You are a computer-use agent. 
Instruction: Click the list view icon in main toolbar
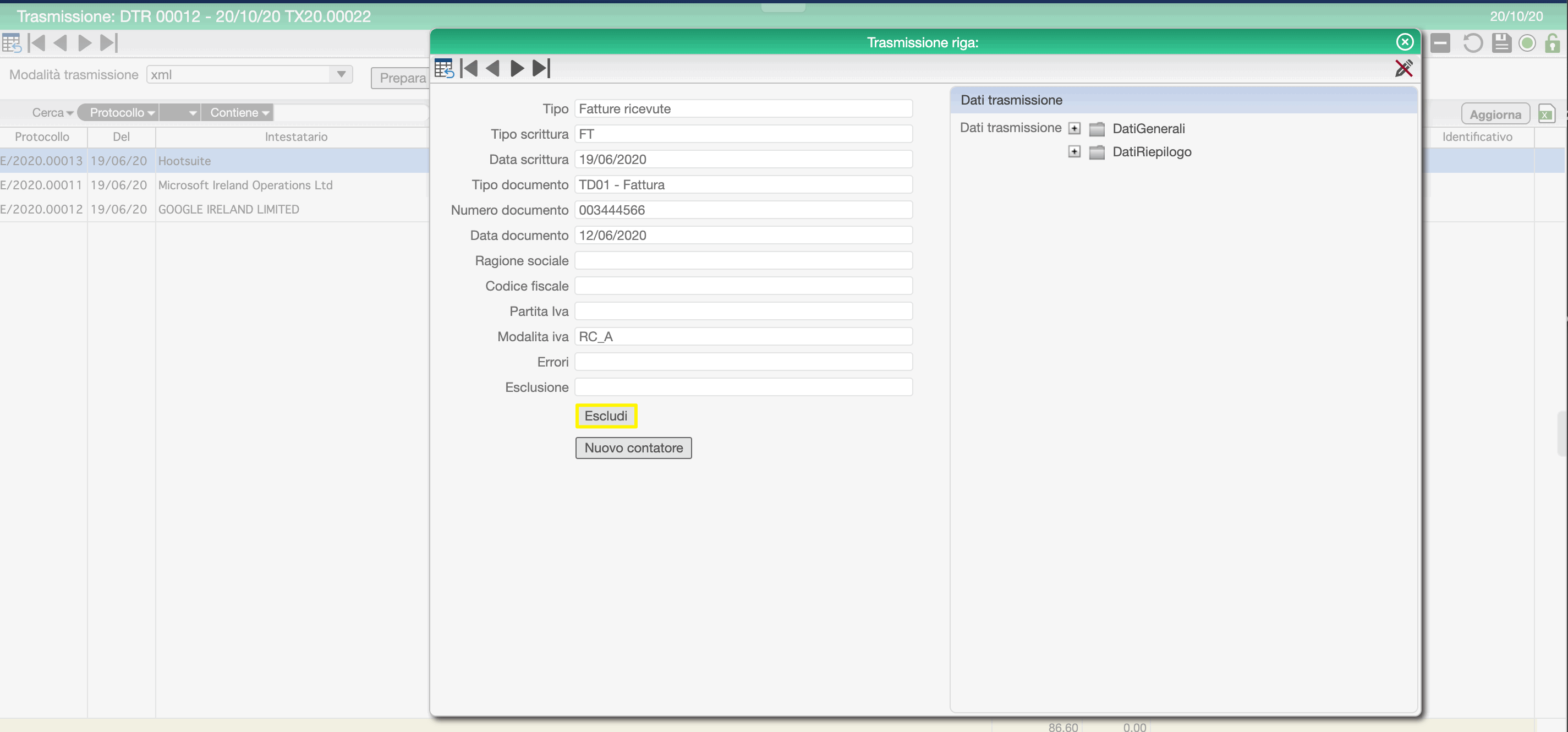click(12, 42)
